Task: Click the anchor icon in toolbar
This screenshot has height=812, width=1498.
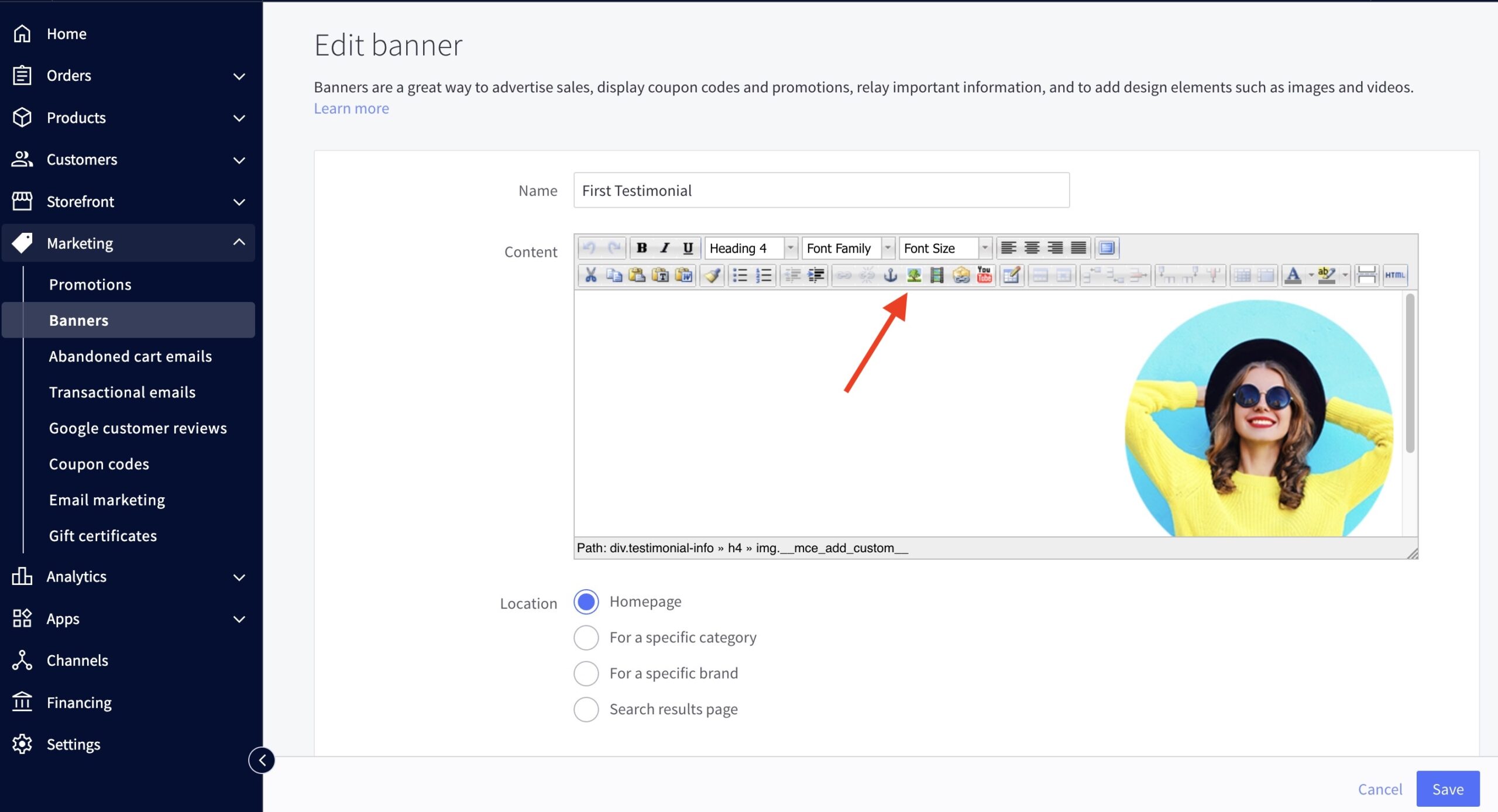Action: [x=890, y=275]
